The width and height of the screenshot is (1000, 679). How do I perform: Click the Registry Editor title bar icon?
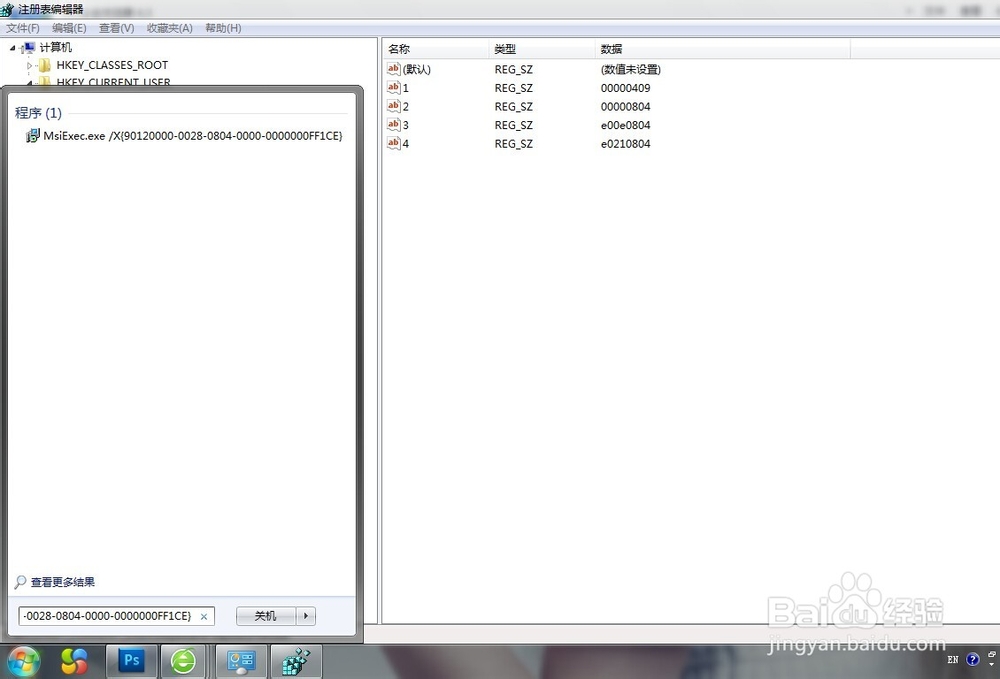tap(7, 10)
